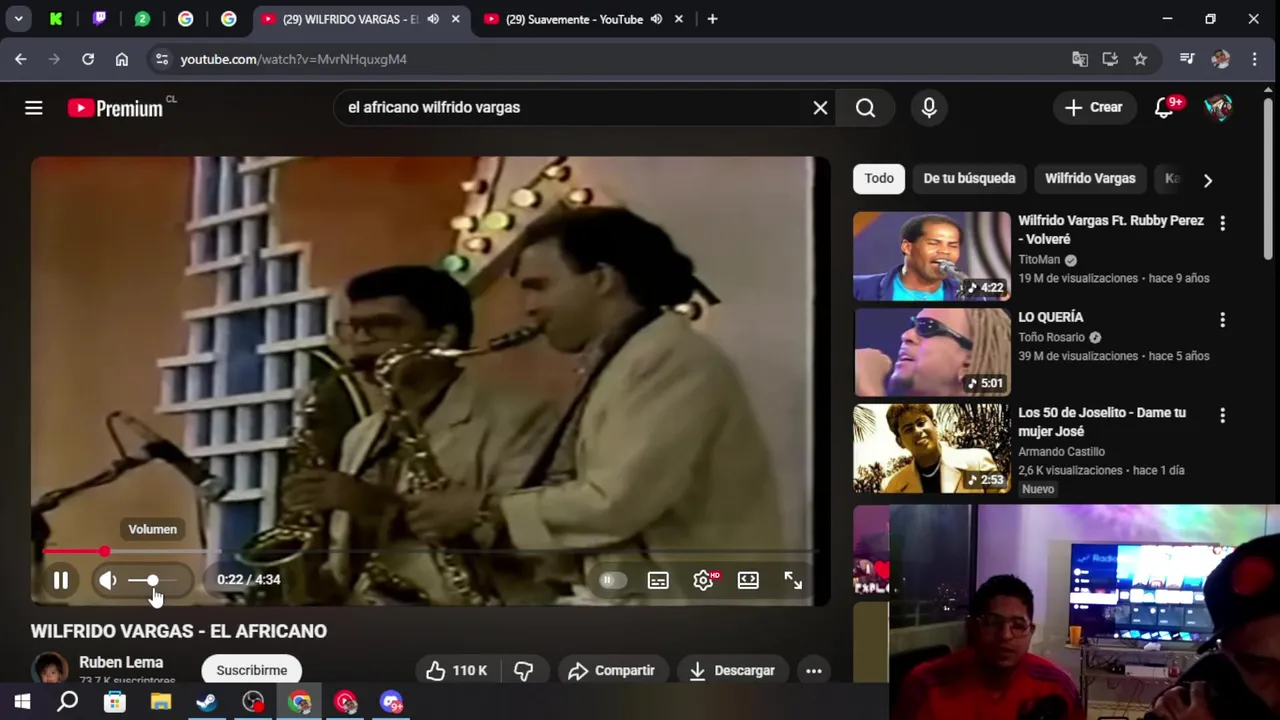This screenshot has height=720, width=1280.
Task: Click the Toño Rosario channel name
Action: pyautogui.click(x=1051, y=337)
